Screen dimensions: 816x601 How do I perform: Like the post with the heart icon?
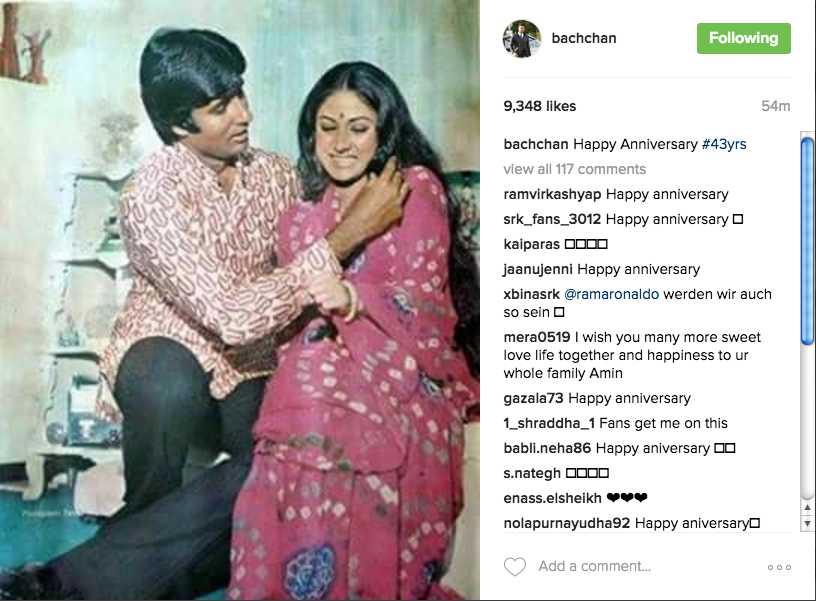click(x=515, y=567)
